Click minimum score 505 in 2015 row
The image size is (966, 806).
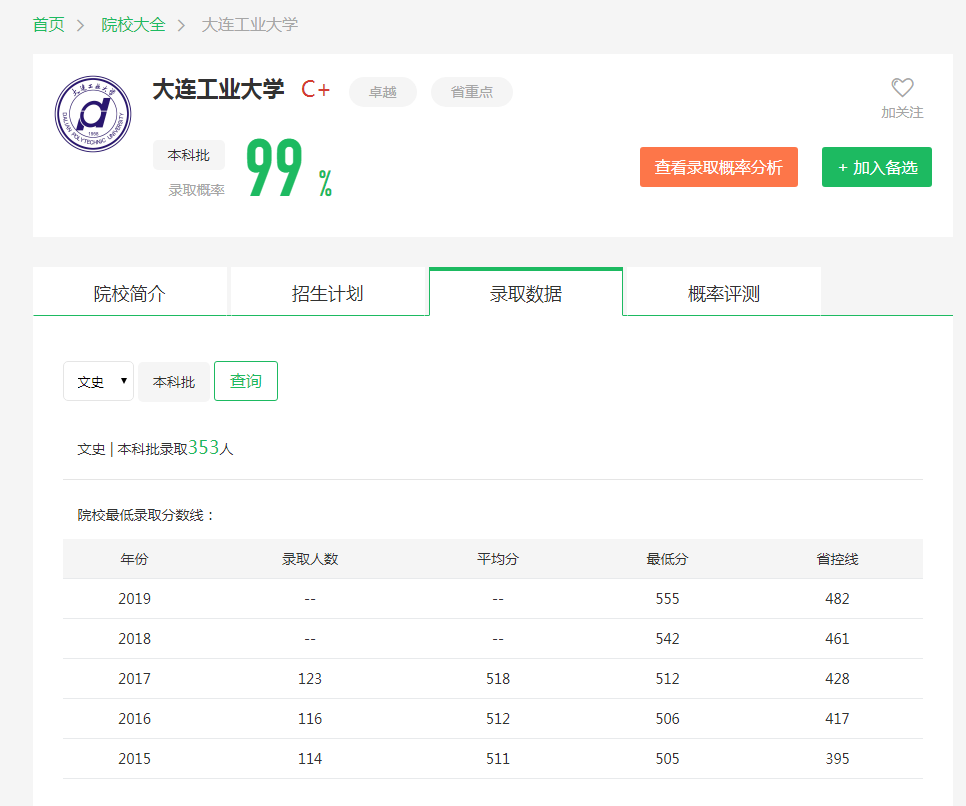(x=667, y=759)
